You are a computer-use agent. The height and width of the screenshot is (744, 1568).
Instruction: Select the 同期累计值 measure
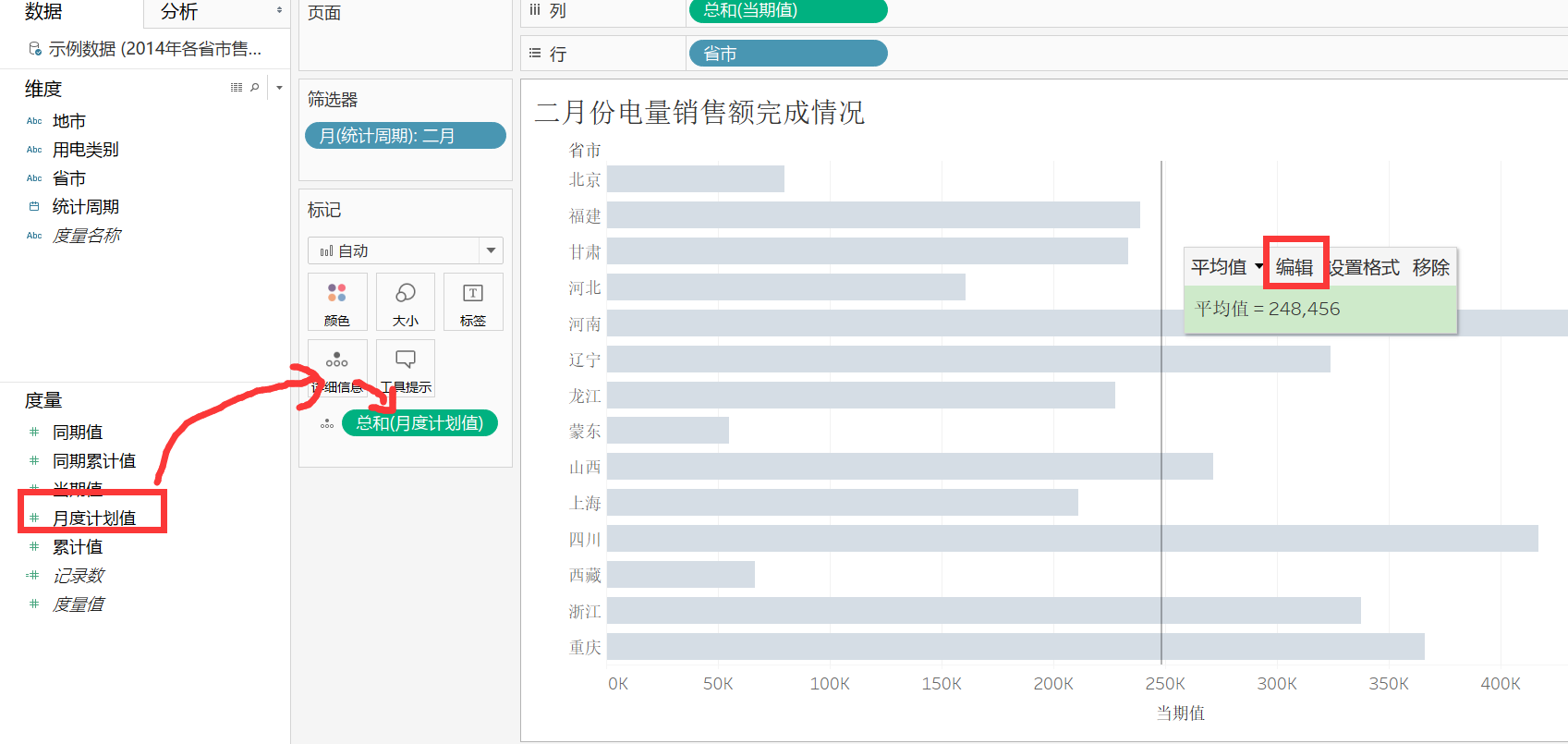click(94, 460)
